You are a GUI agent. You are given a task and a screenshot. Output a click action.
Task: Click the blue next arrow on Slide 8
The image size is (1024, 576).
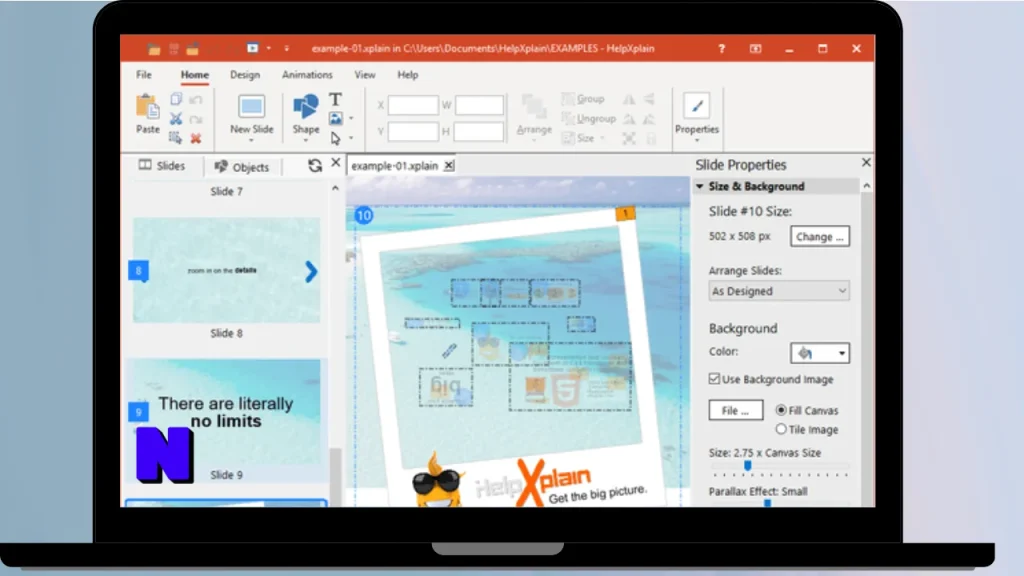311,272
